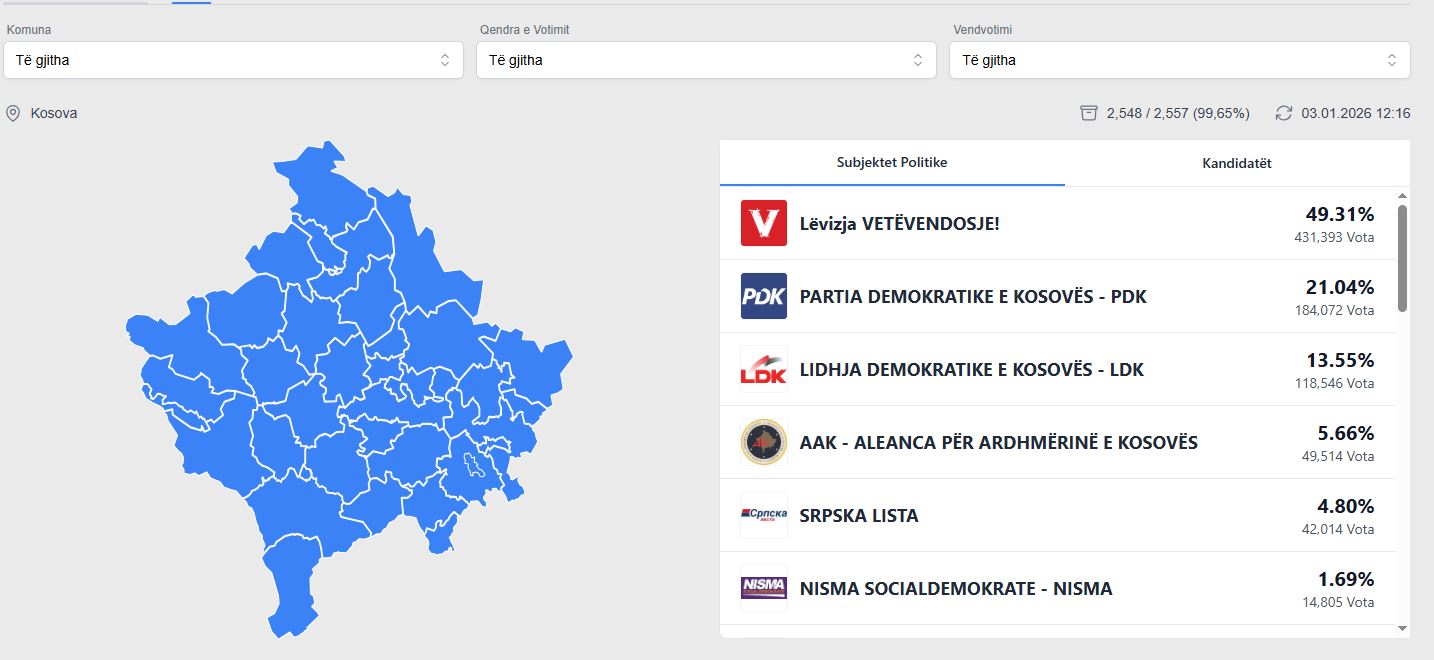Select the Subjektet Politike tab
This screenshot has height=660, width=1434.
point(891,162)
